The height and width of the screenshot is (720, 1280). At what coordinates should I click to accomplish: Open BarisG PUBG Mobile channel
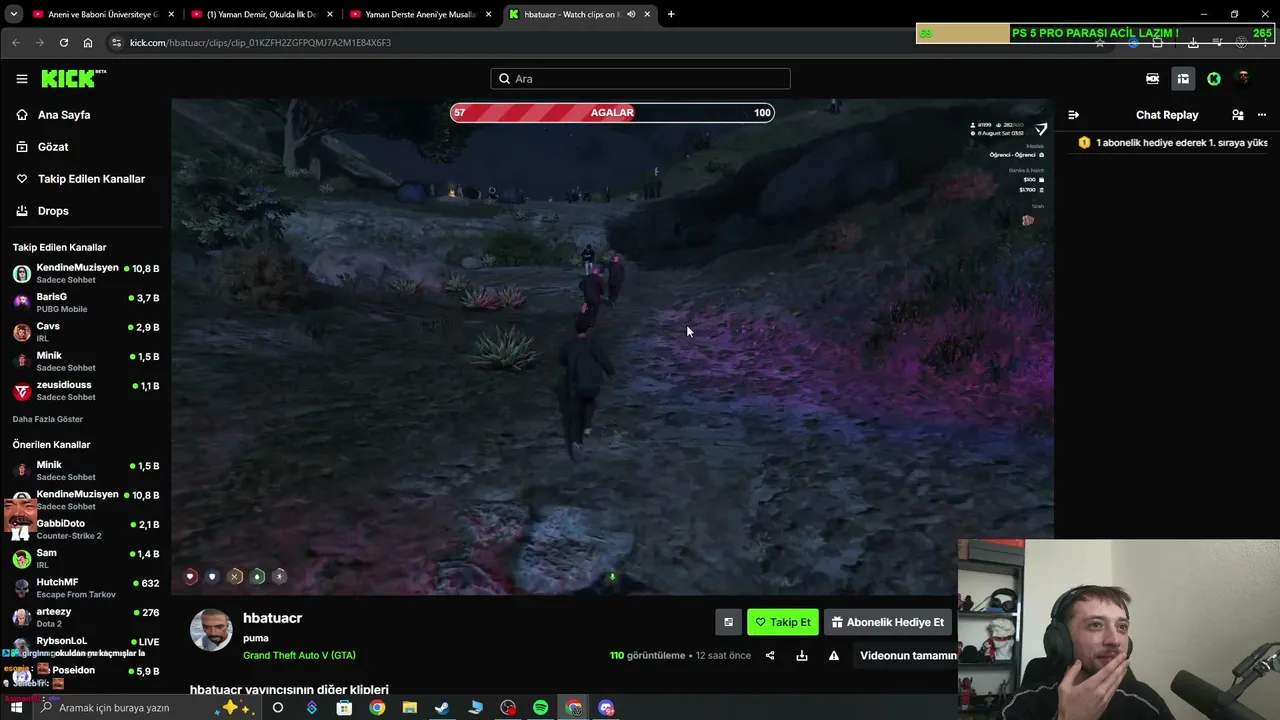coord(86,303)
